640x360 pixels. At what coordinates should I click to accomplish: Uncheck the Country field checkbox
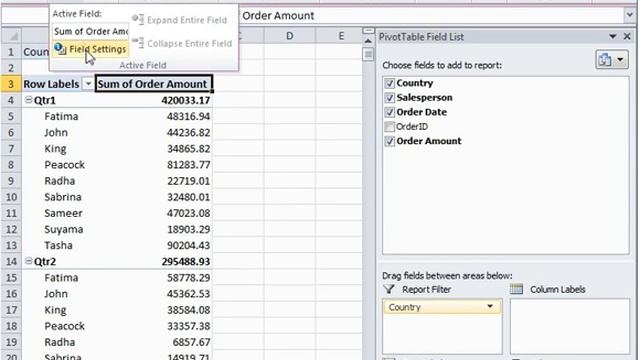[389, 83]
